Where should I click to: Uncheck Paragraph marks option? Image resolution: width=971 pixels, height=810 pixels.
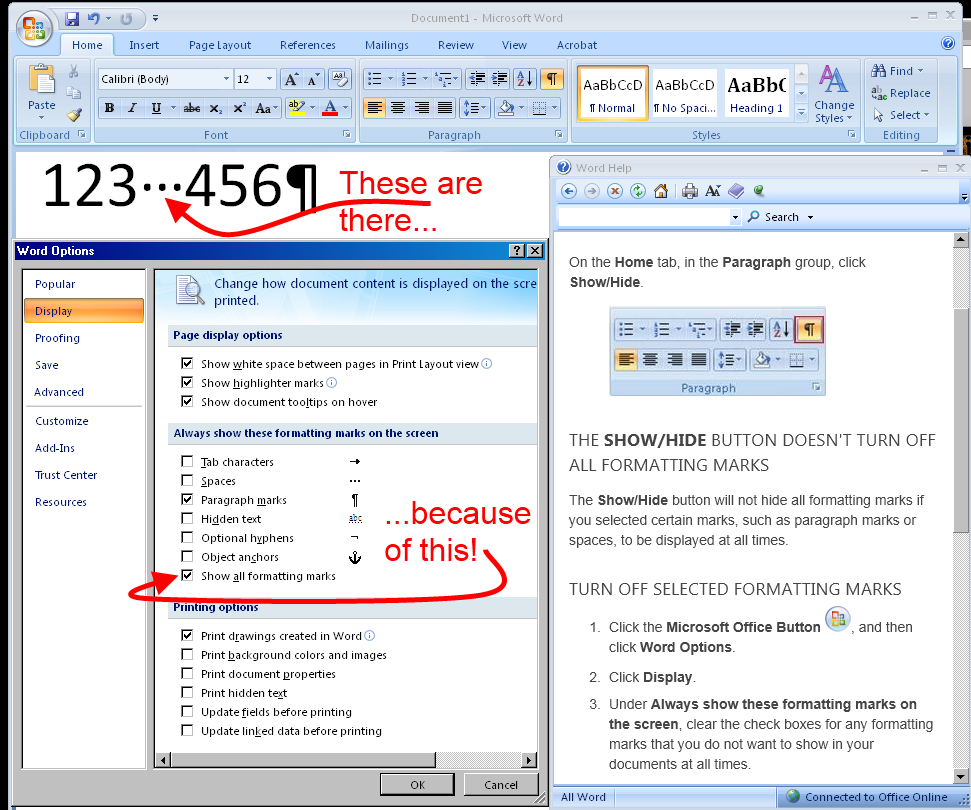(187, 500)
